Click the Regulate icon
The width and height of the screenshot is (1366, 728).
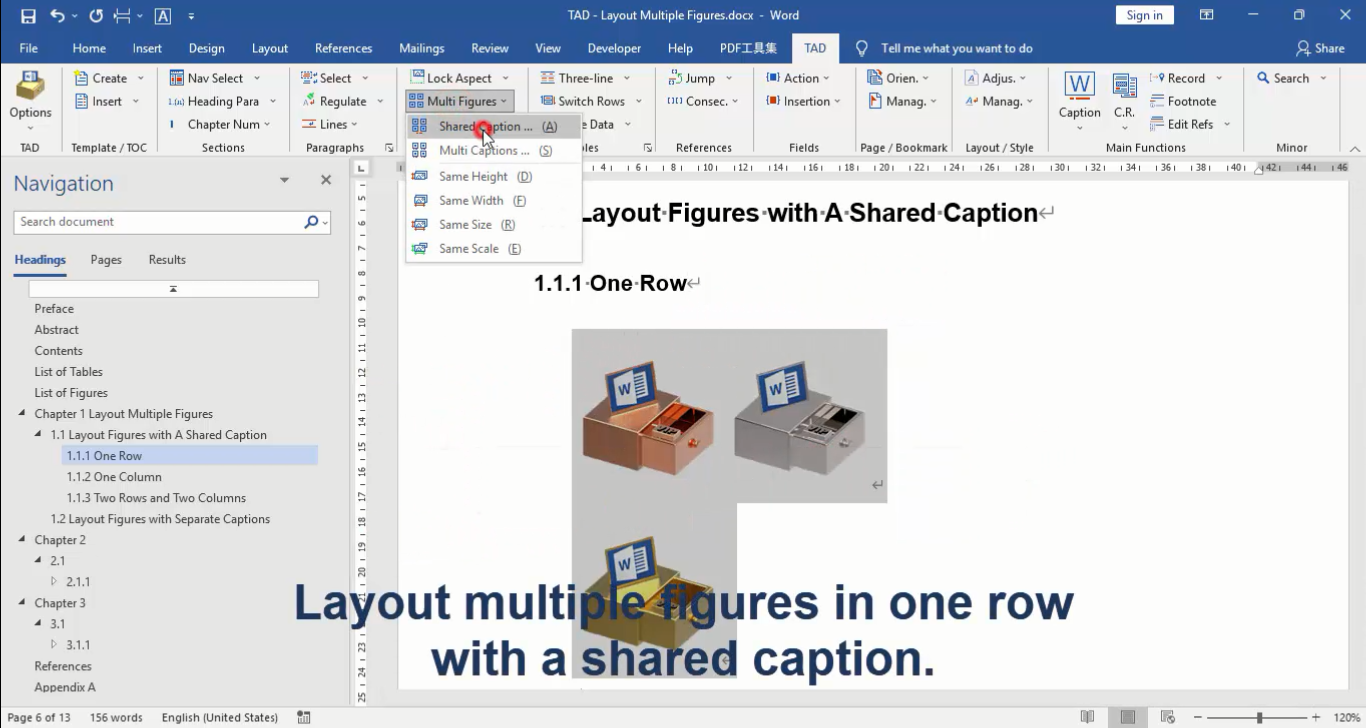(309, 101)
